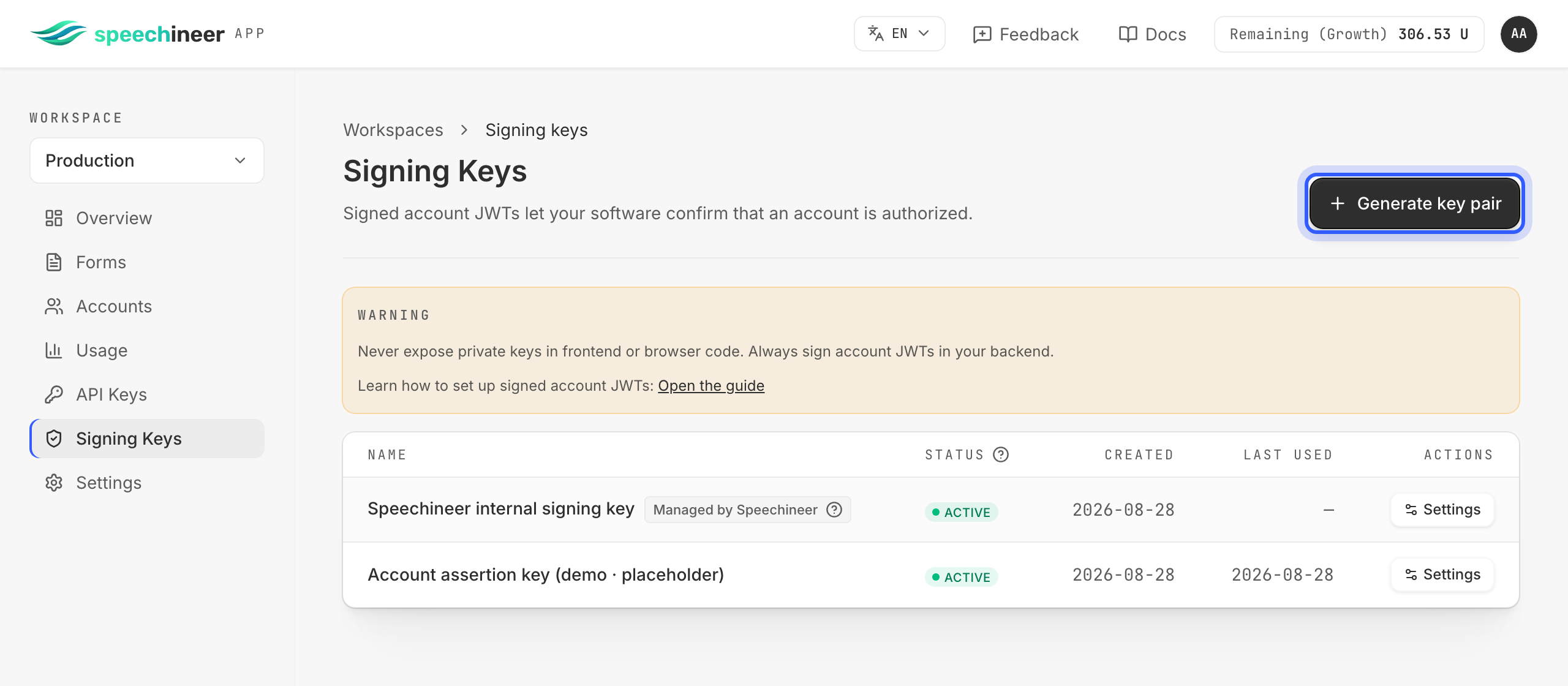Open the Docs link
Viewport: 1568px width, 686px height.
click(1152, 34)
